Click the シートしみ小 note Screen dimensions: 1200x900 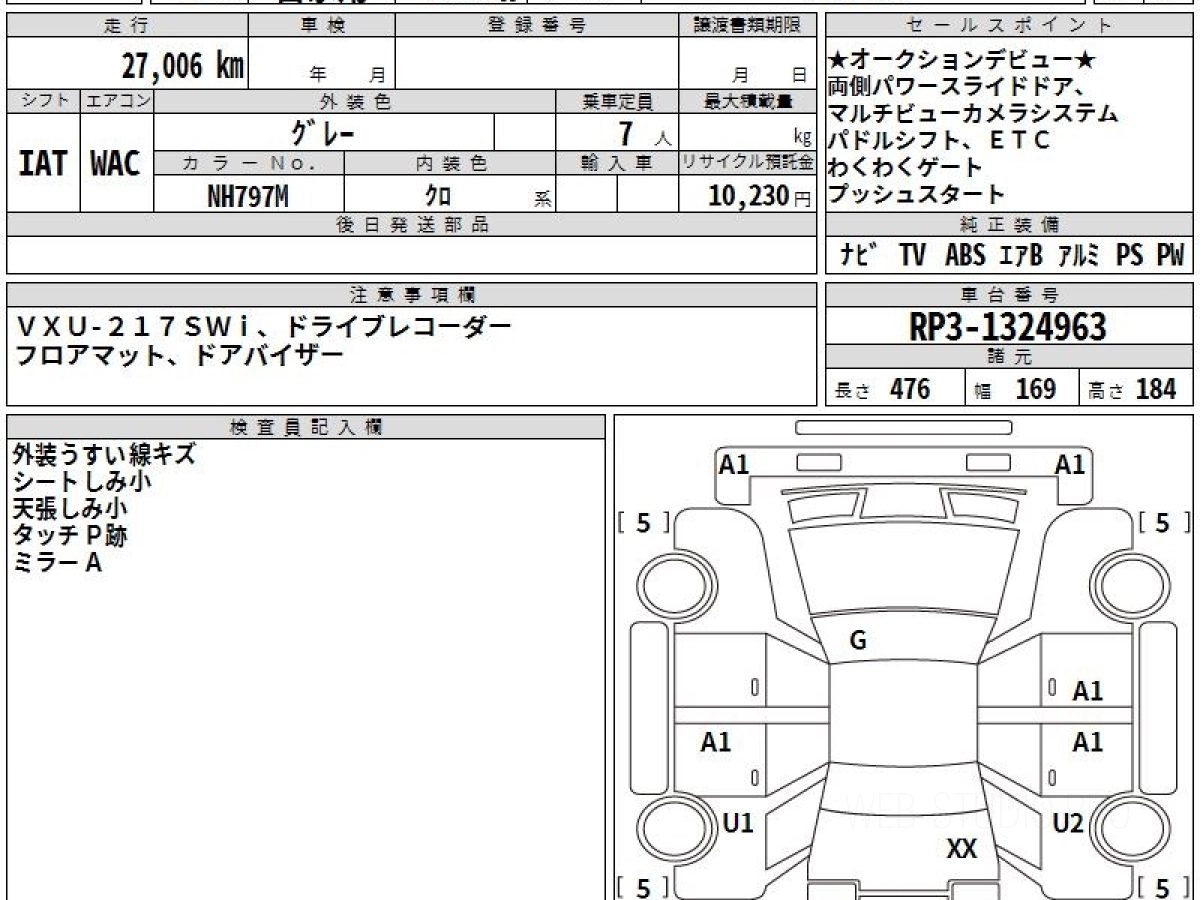pyautogui.click(x=82, y=481)
